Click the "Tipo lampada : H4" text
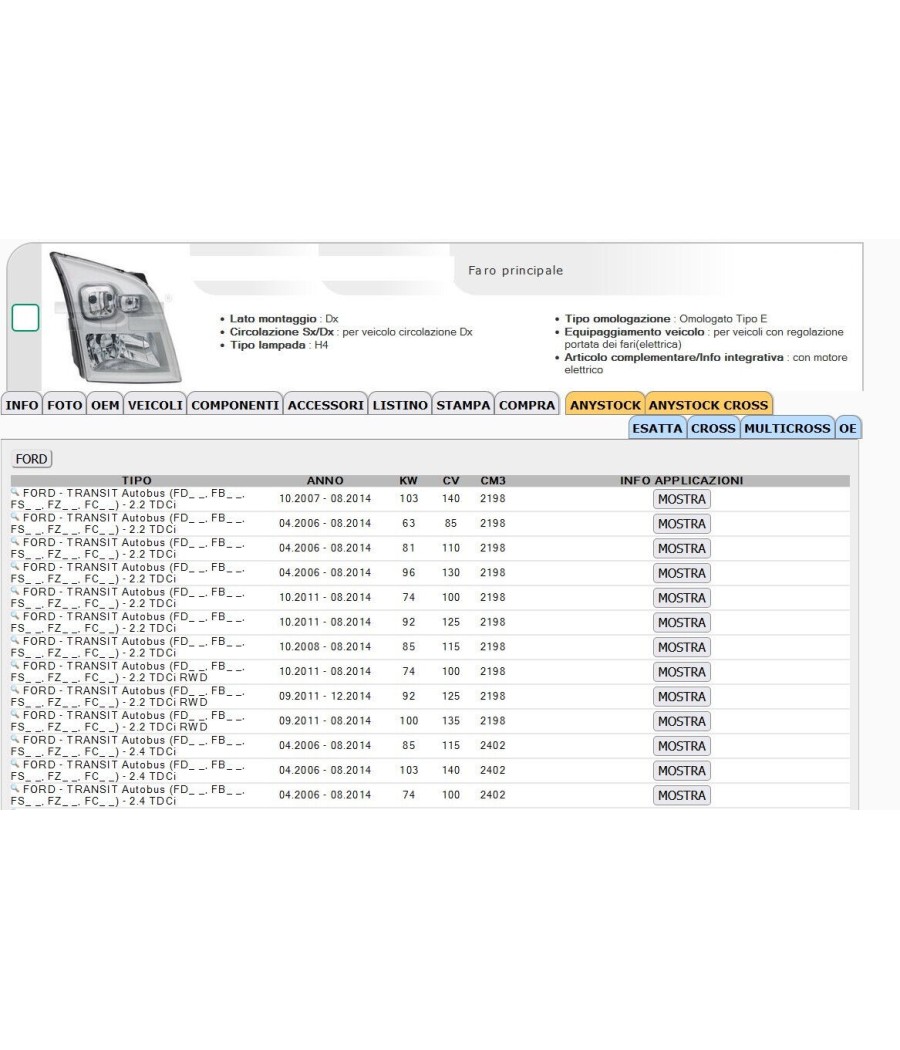Screen dimensions: 900x1050 click(x=279, y=345)
